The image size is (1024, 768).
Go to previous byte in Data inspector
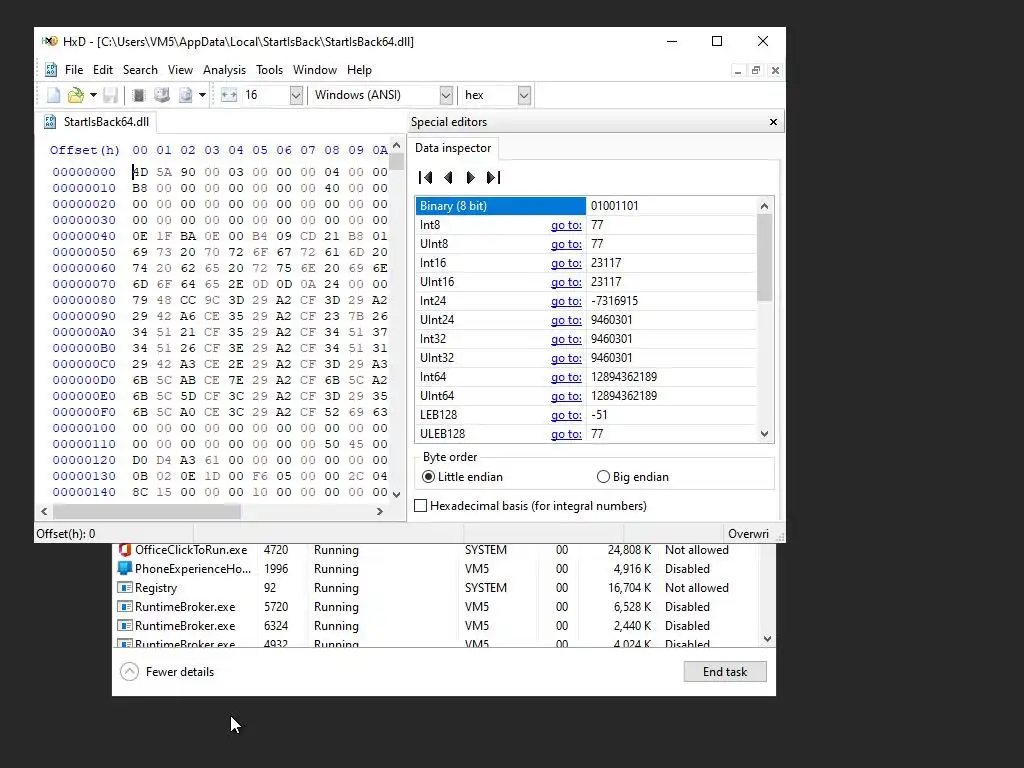[x=448, y=178]
